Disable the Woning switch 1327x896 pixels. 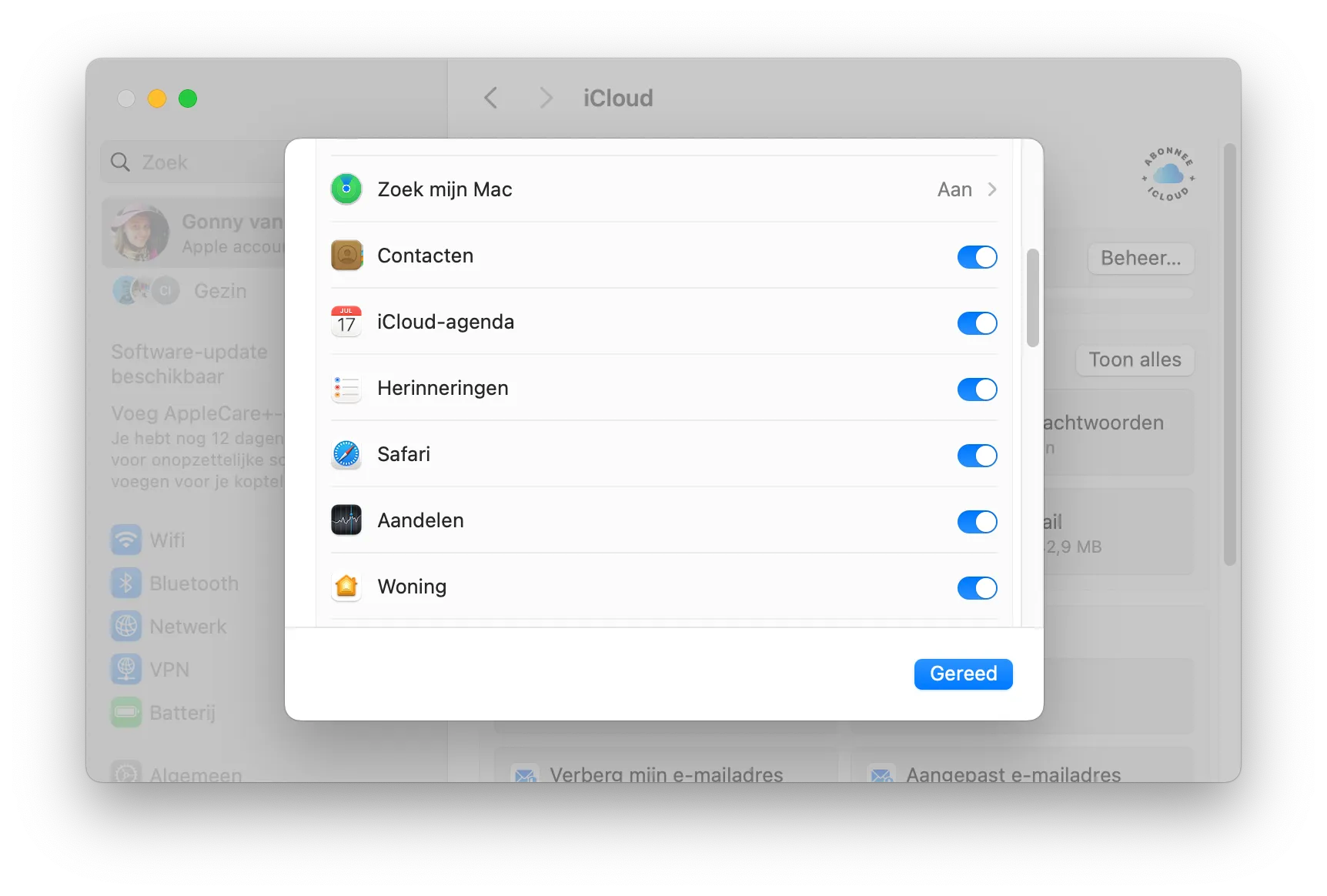977,587
